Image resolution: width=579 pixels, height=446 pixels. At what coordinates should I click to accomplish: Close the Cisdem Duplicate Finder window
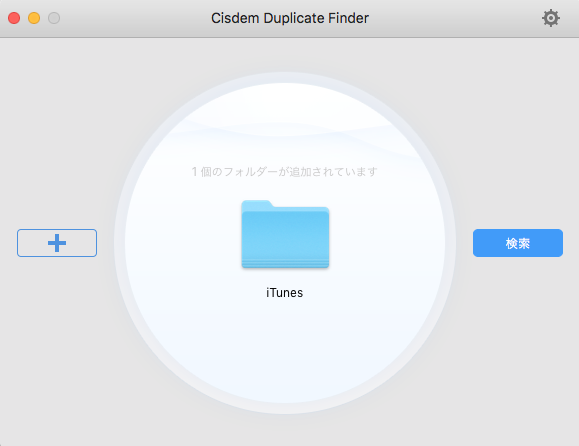click(x=14, y=18)
